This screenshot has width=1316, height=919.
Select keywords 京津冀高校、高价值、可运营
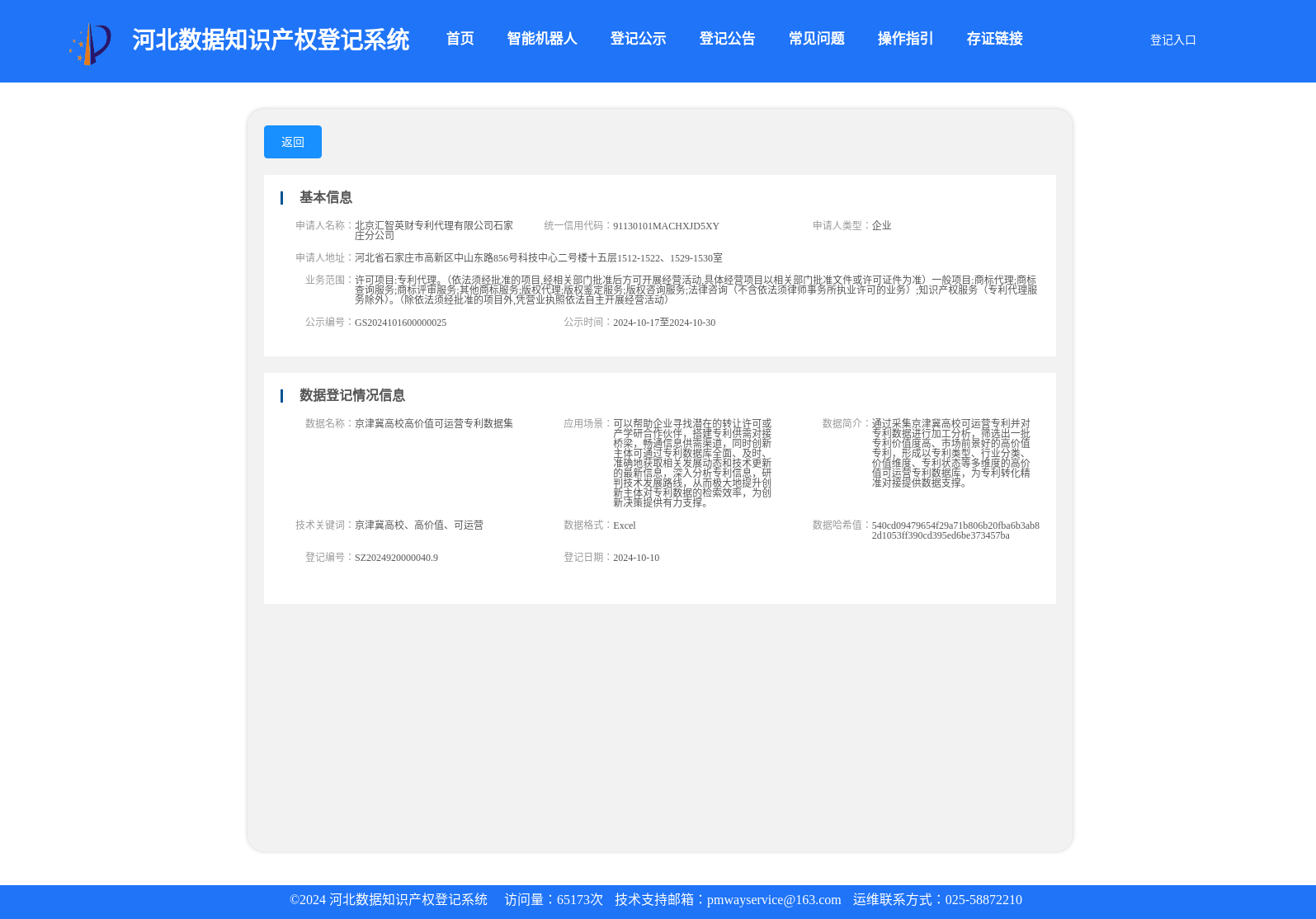click(419, 525)
